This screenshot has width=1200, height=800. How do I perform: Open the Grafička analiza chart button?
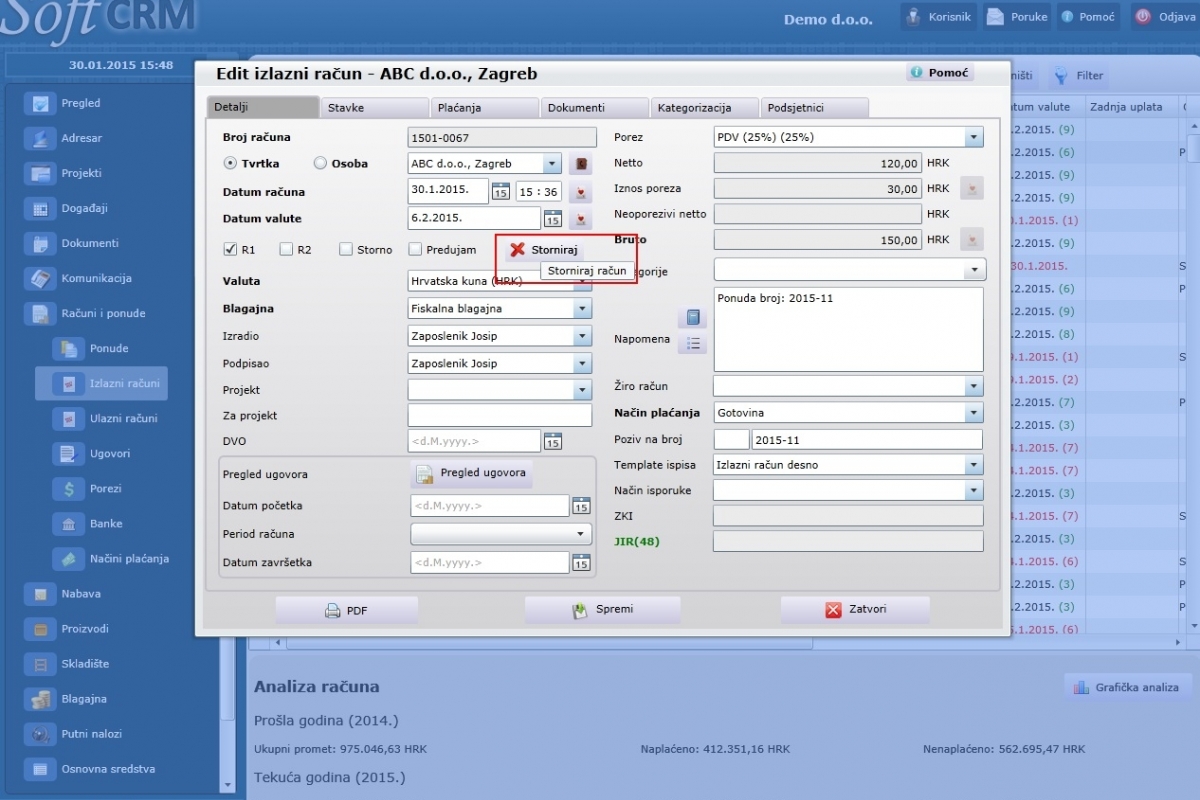pyautogui.click(x=1128, y=687)
